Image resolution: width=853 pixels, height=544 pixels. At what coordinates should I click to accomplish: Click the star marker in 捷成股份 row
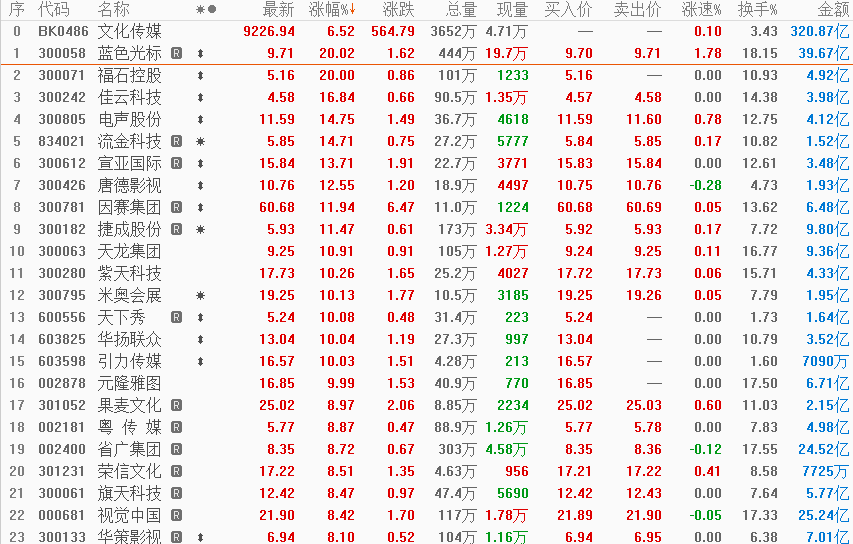point(200,229)
